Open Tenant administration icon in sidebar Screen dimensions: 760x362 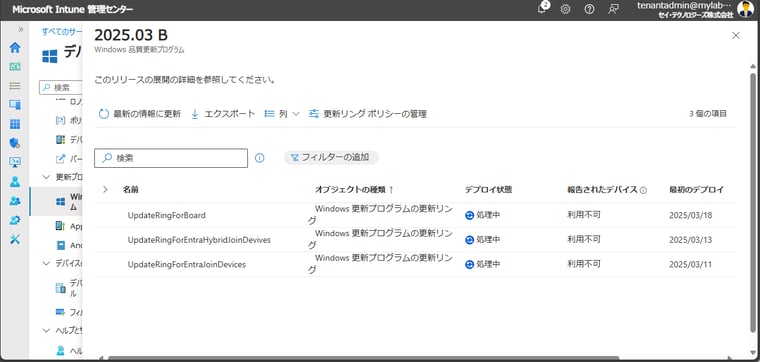coord(15,220)
